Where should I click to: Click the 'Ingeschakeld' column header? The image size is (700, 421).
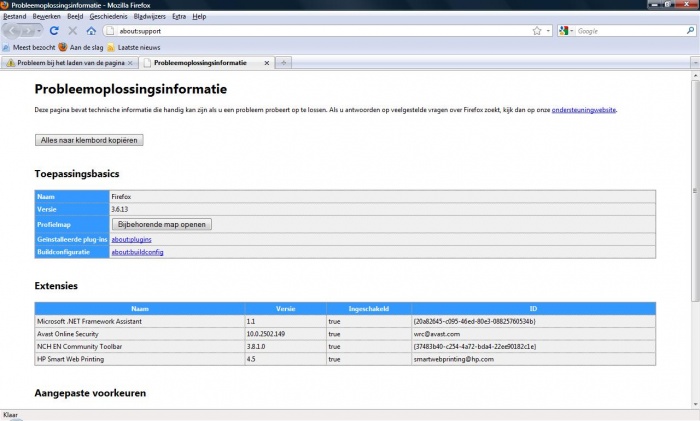[x=369, y=308]
